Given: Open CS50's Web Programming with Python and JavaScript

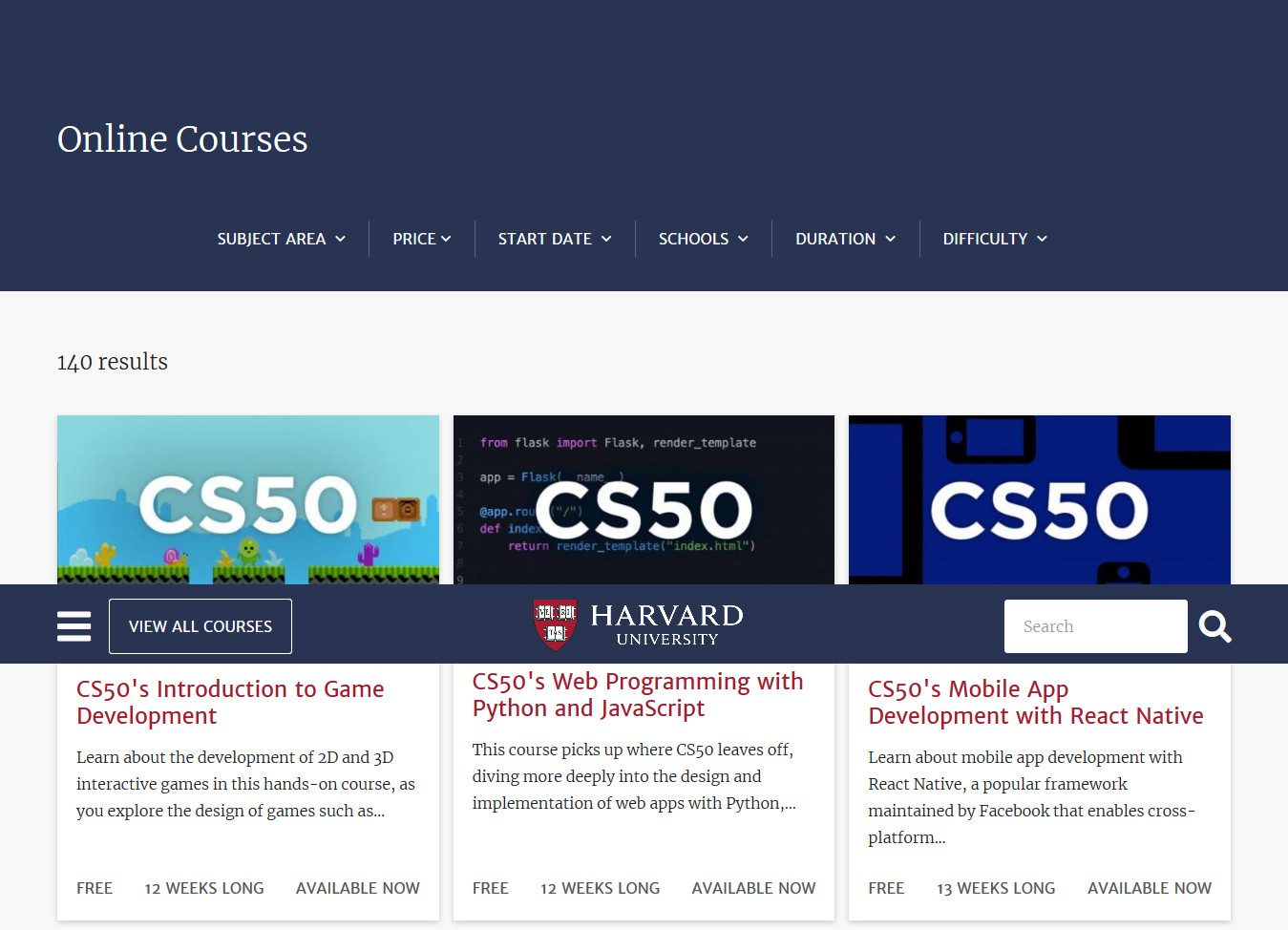Looking at the screenshot, I should (x=638, y=694).
